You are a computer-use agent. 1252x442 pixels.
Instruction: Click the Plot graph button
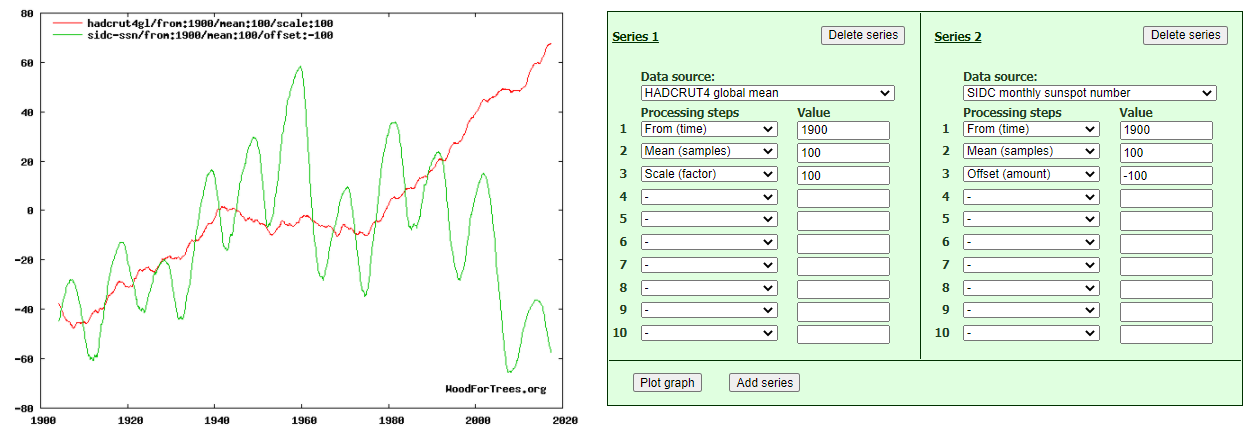click(667, 383)
